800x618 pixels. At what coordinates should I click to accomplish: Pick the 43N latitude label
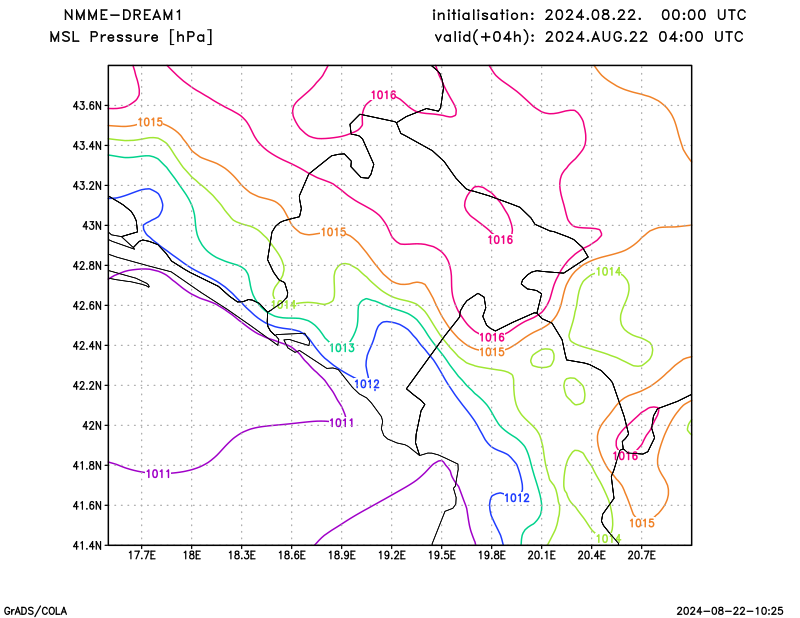(92, 226)
